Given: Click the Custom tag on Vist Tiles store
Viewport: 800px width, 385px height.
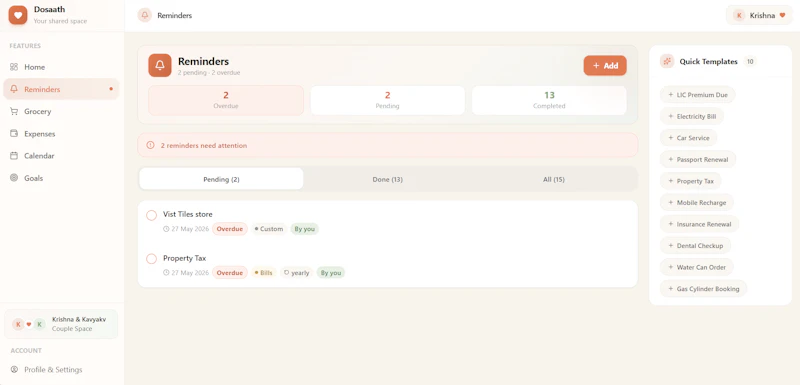Looking at the screenshot, I should coord(269,229).
